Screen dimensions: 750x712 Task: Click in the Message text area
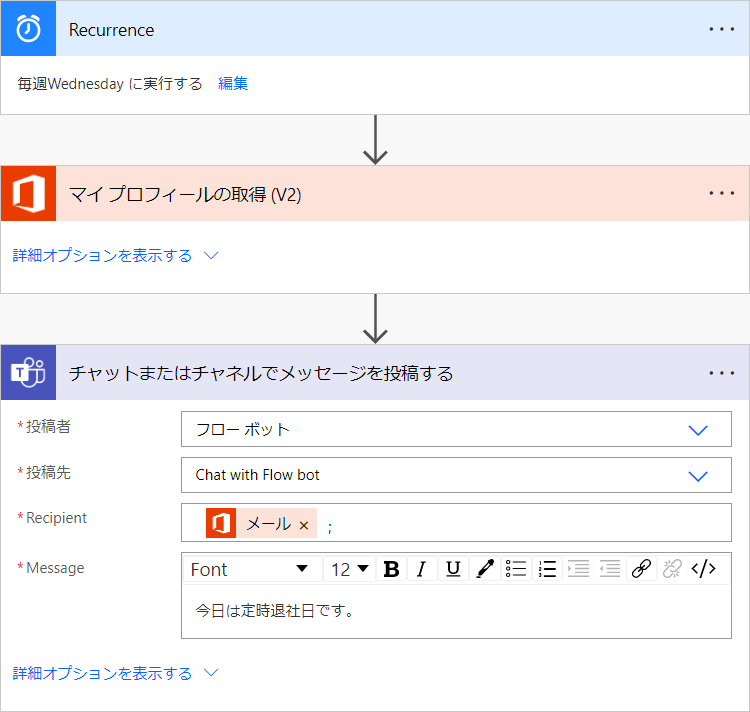[456, 611]
